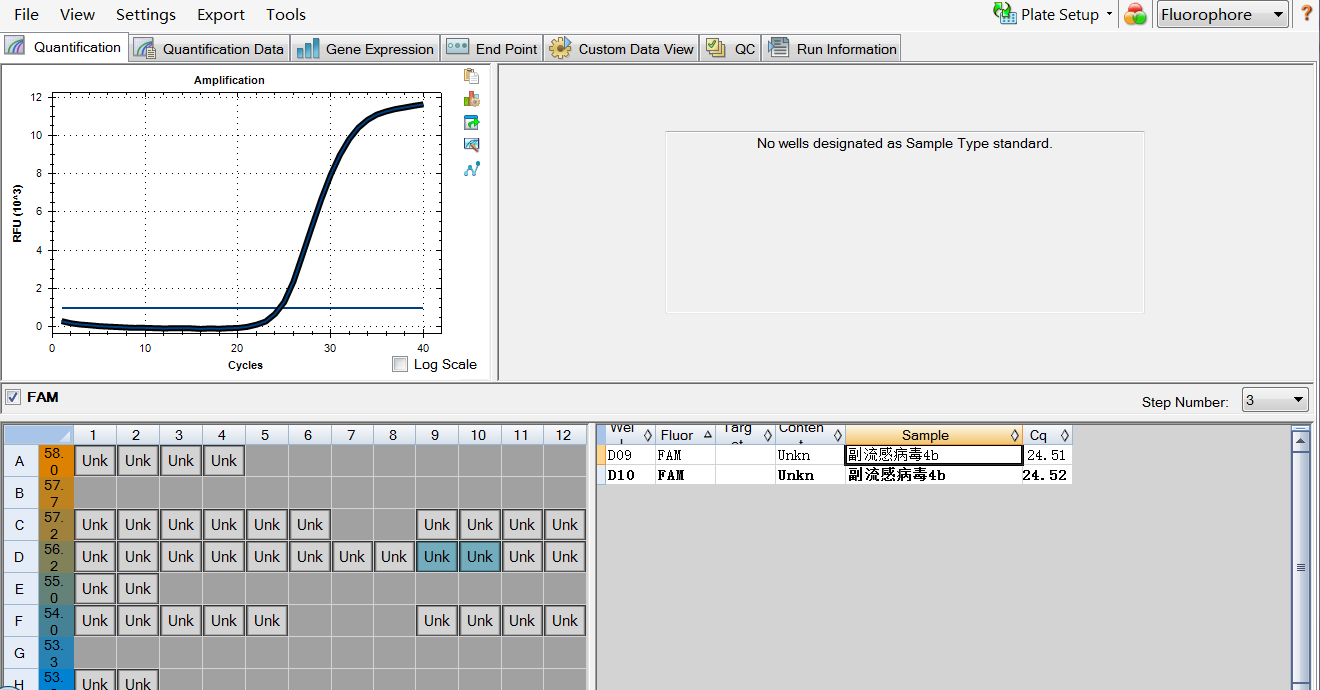Select well C6 in the plate grid
Image resolution: width=1320 pixels, height=690 pixels.
310,524
